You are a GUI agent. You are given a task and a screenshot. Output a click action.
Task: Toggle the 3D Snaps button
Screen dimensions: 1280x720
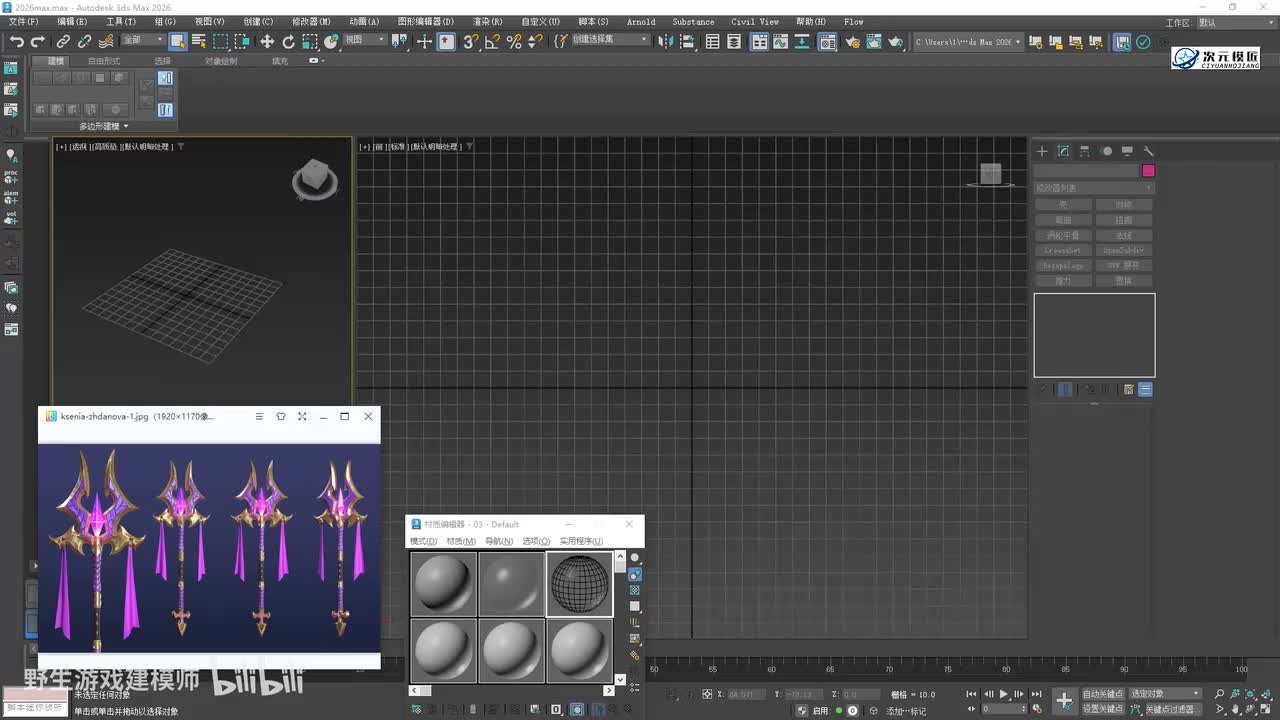(x=470, y=41)
